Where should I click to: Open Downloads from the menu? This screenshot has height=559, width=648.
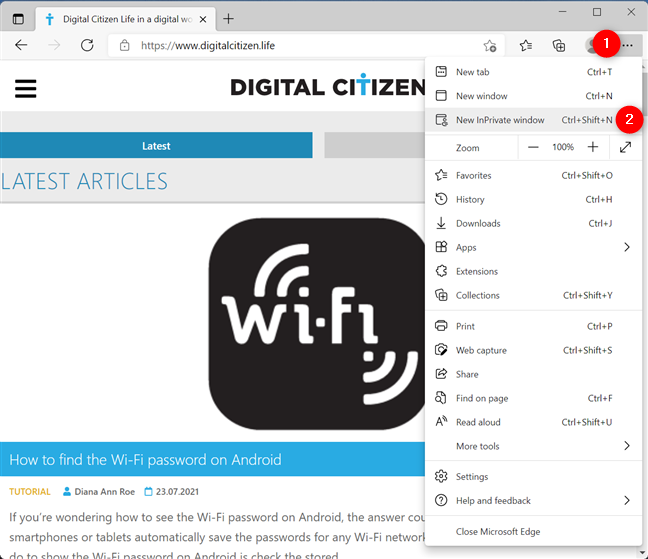click(533, 223)
